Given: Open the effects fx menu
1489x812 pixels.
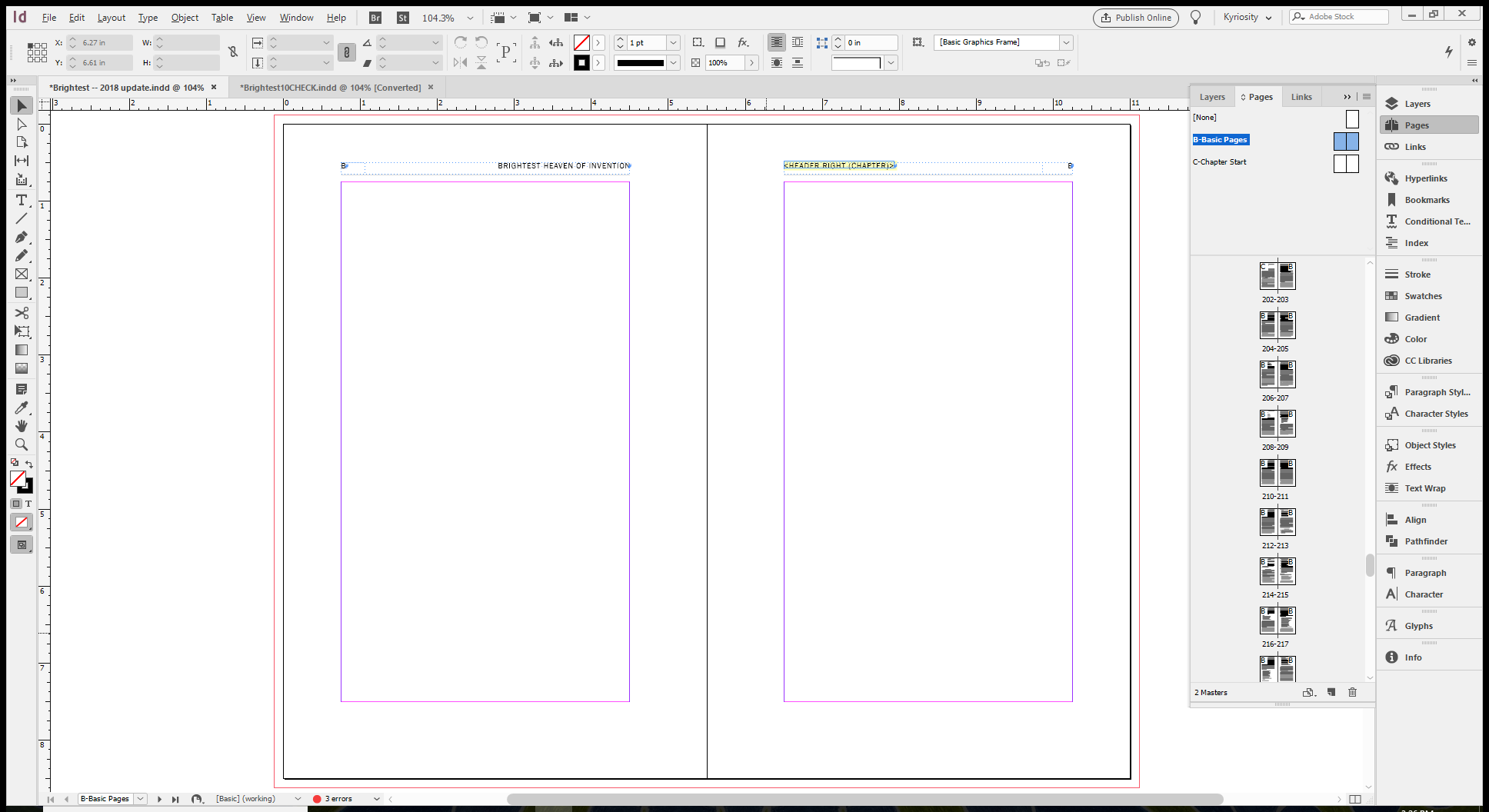Looking at the screenshot, I should [743, 43].
